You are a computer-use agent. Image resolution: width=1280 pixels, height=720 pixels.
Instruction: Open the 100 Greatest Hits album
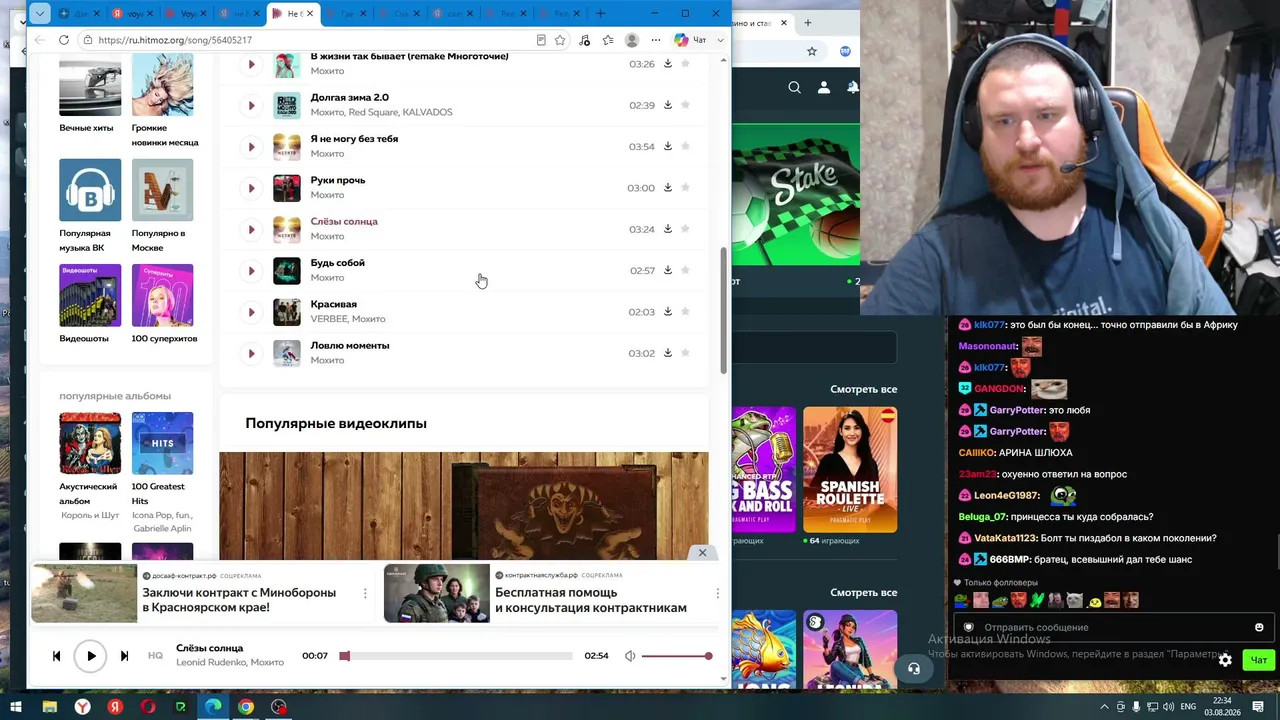click(162, 443)
